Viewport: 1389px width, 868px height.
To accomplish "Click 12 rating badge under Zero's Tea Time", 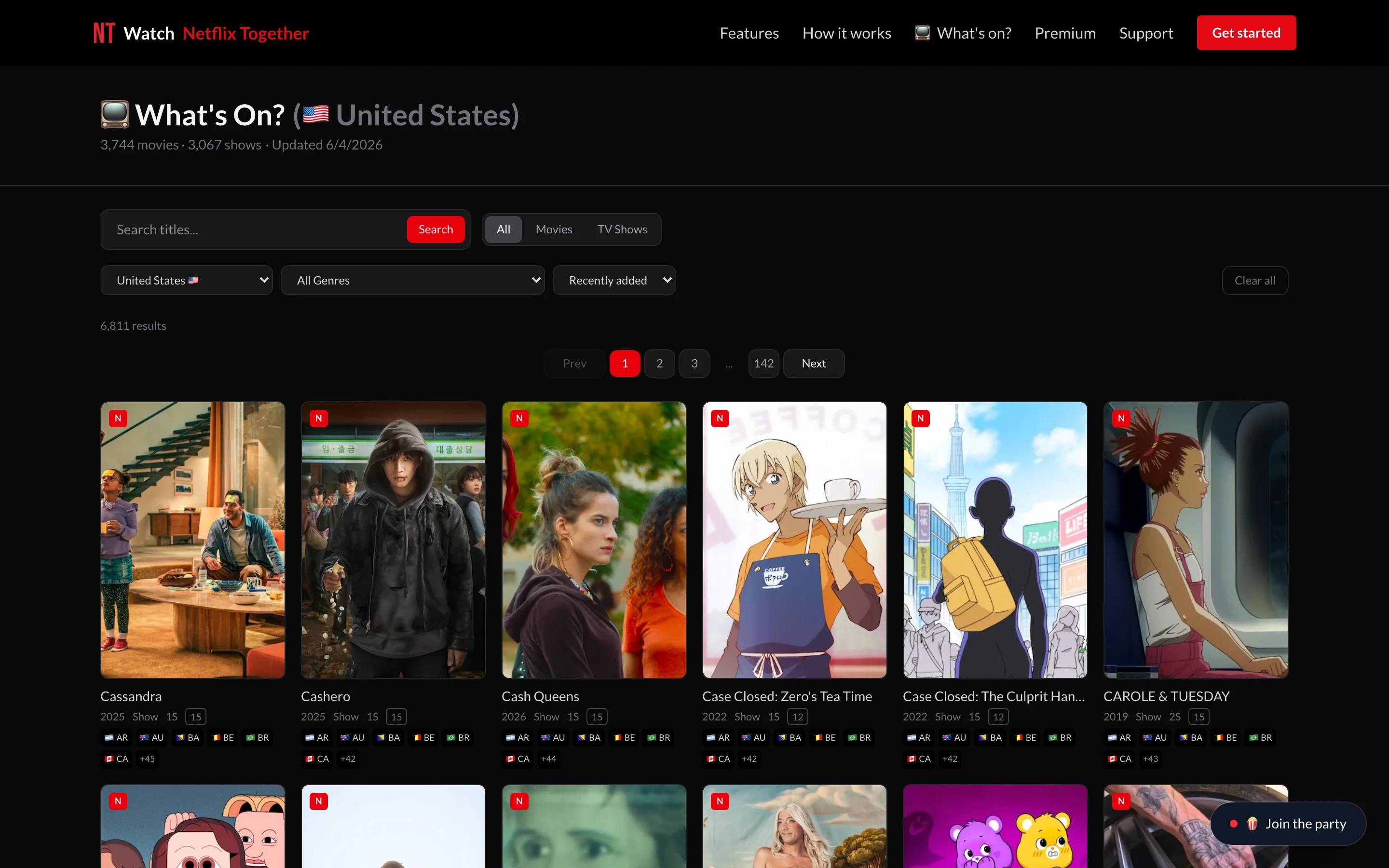I will click(x=798, y=717).
